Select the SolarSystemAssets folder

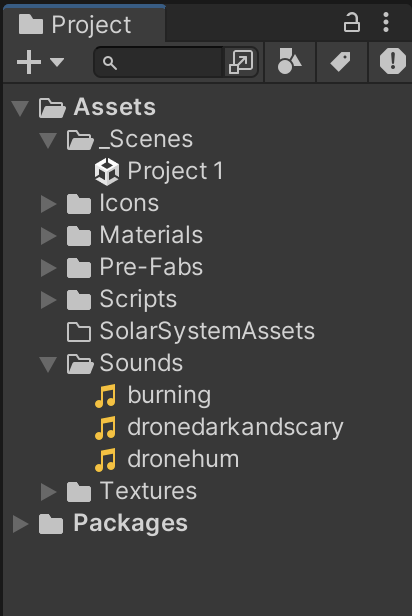(191, 331)
